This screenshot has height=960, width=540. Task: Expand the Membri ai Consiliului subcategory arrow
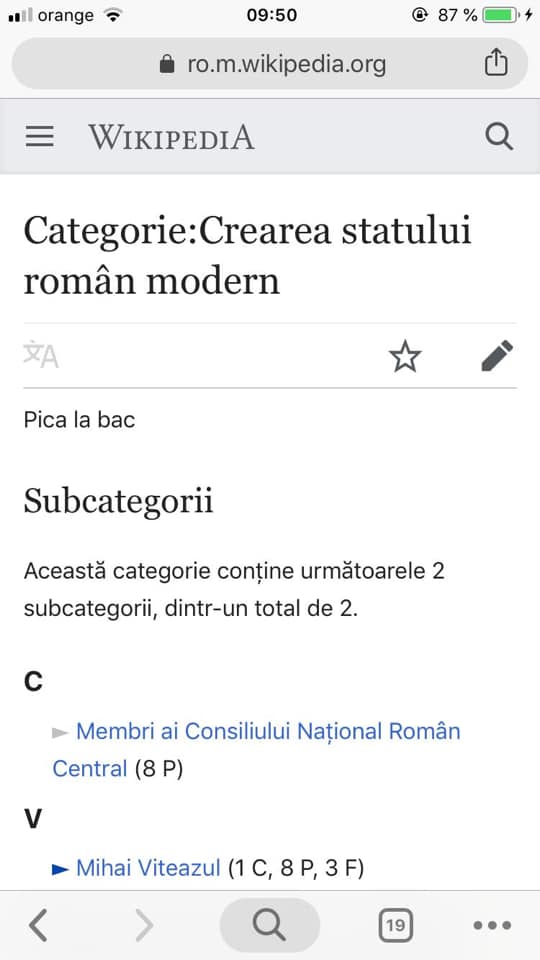click(x=60, y=732)
